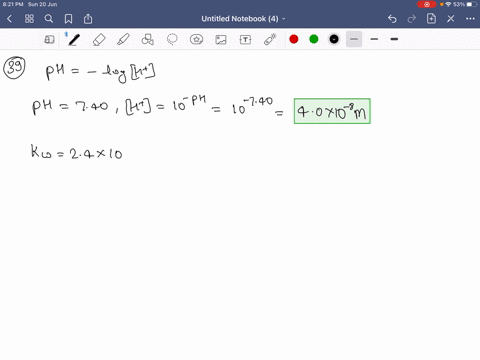The width and height of the screenshot is (480, 360).
Task: Select the medium stroke width
Action: coord(374,39)
